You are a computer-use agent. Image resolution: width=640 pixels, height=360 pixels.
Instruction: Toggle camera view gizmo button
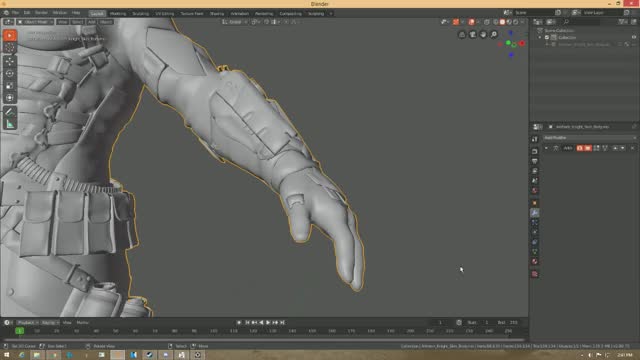click(473, 34)
